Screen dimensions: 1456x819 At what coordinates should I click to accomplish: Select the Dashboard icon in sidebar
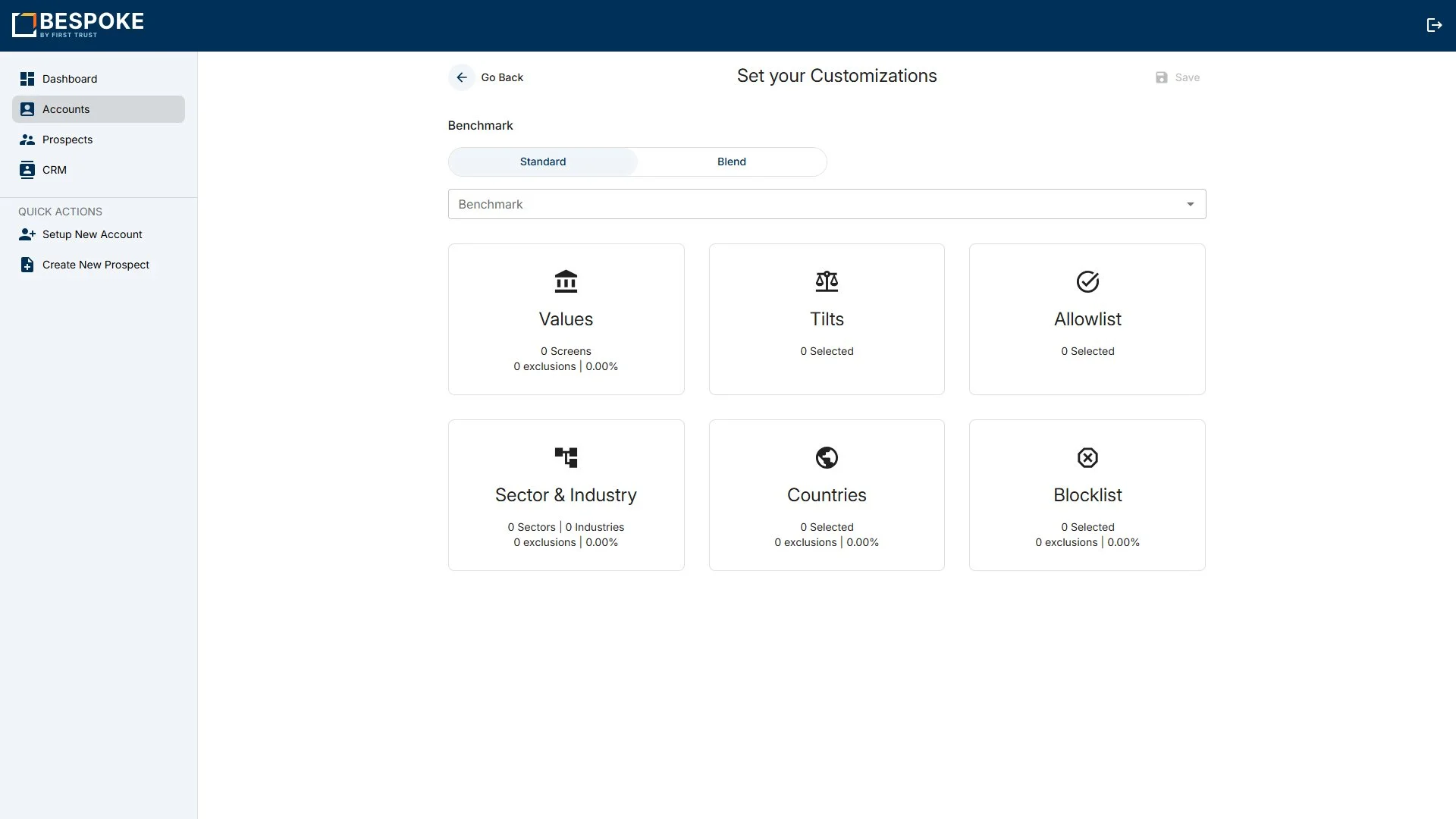[27, 78]
